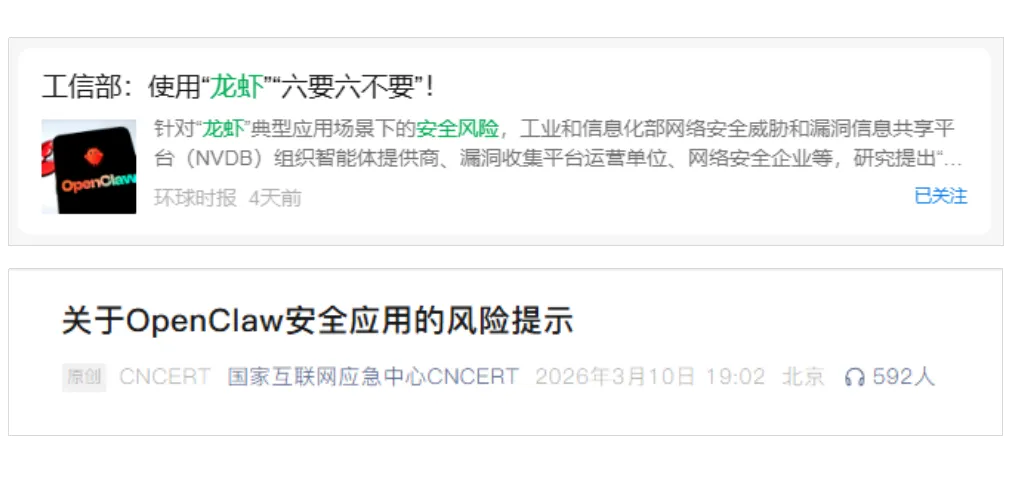Click the 4天前 timestamp
The image size is (1013, 489).
coord(275,198)
